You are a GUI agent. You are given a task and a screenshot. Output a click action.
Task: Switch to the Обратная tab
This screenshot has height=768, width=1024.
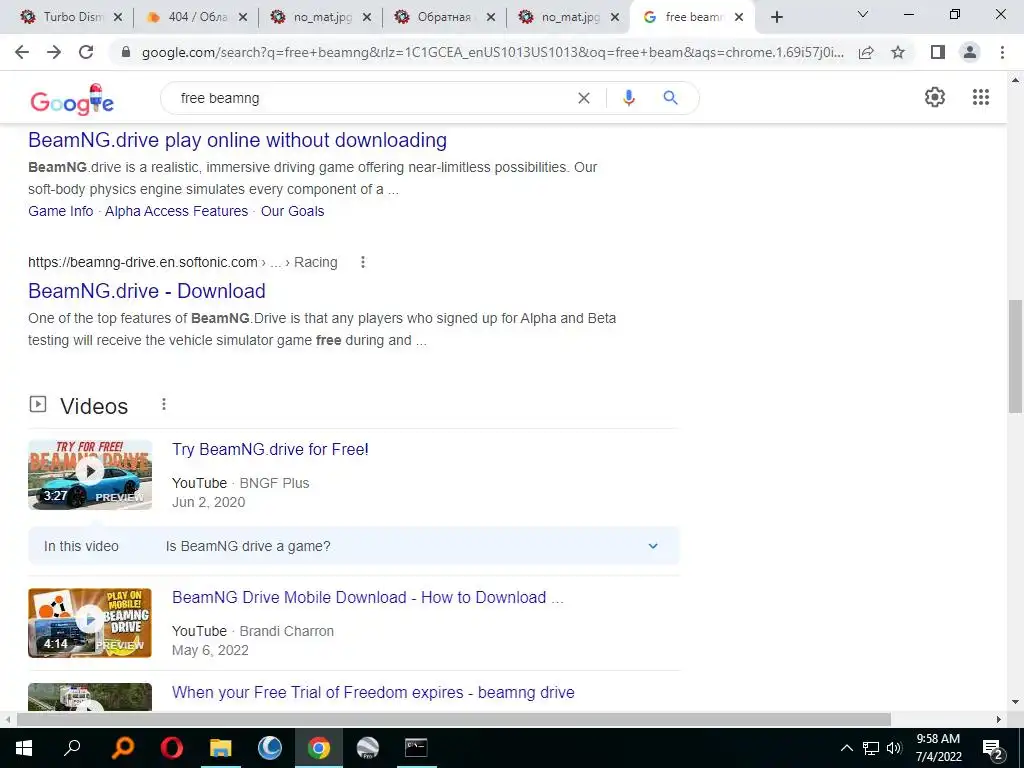(x=444, y=17)
